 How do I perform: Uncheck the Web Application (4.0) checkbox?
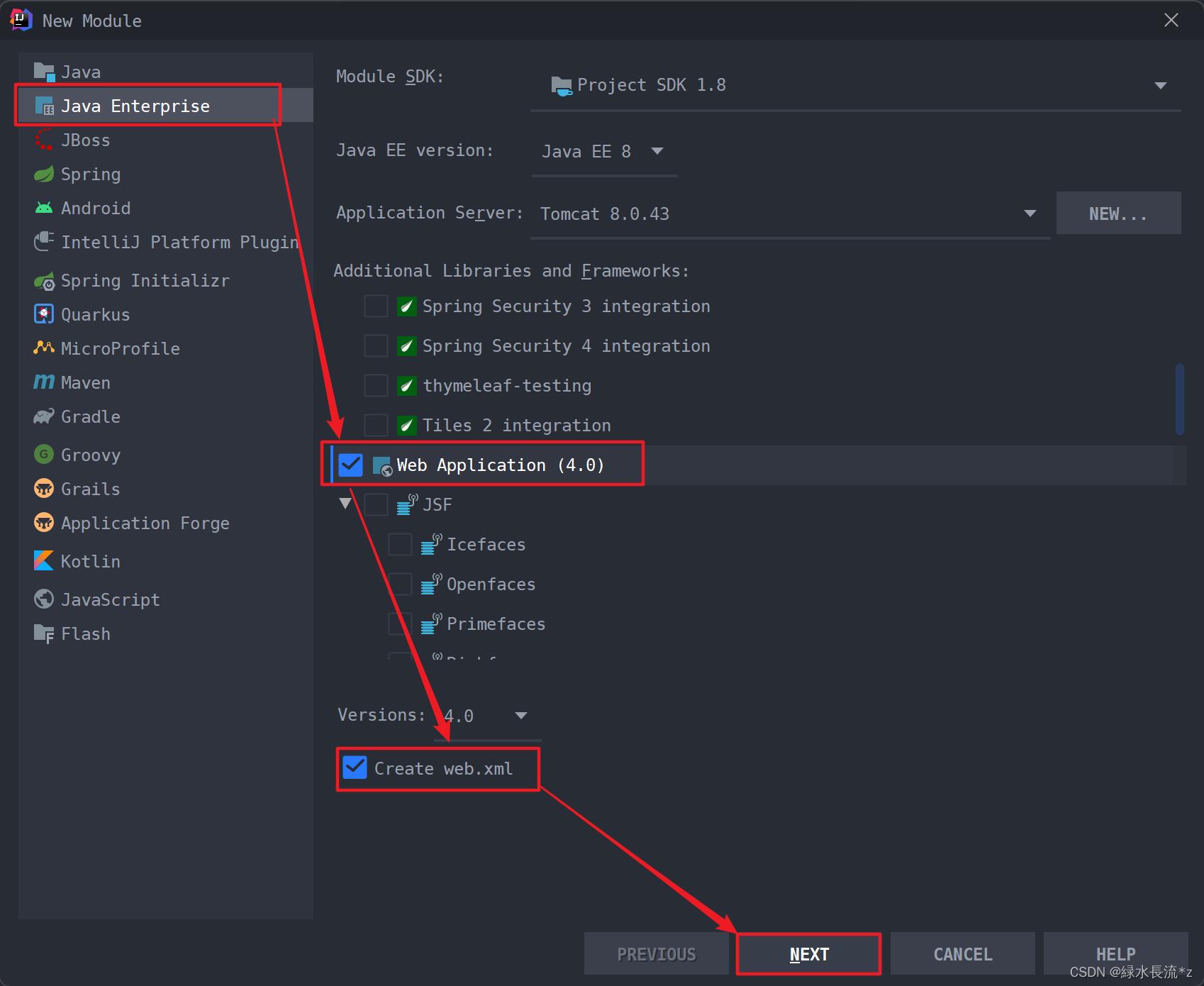[x=351, y=465]
